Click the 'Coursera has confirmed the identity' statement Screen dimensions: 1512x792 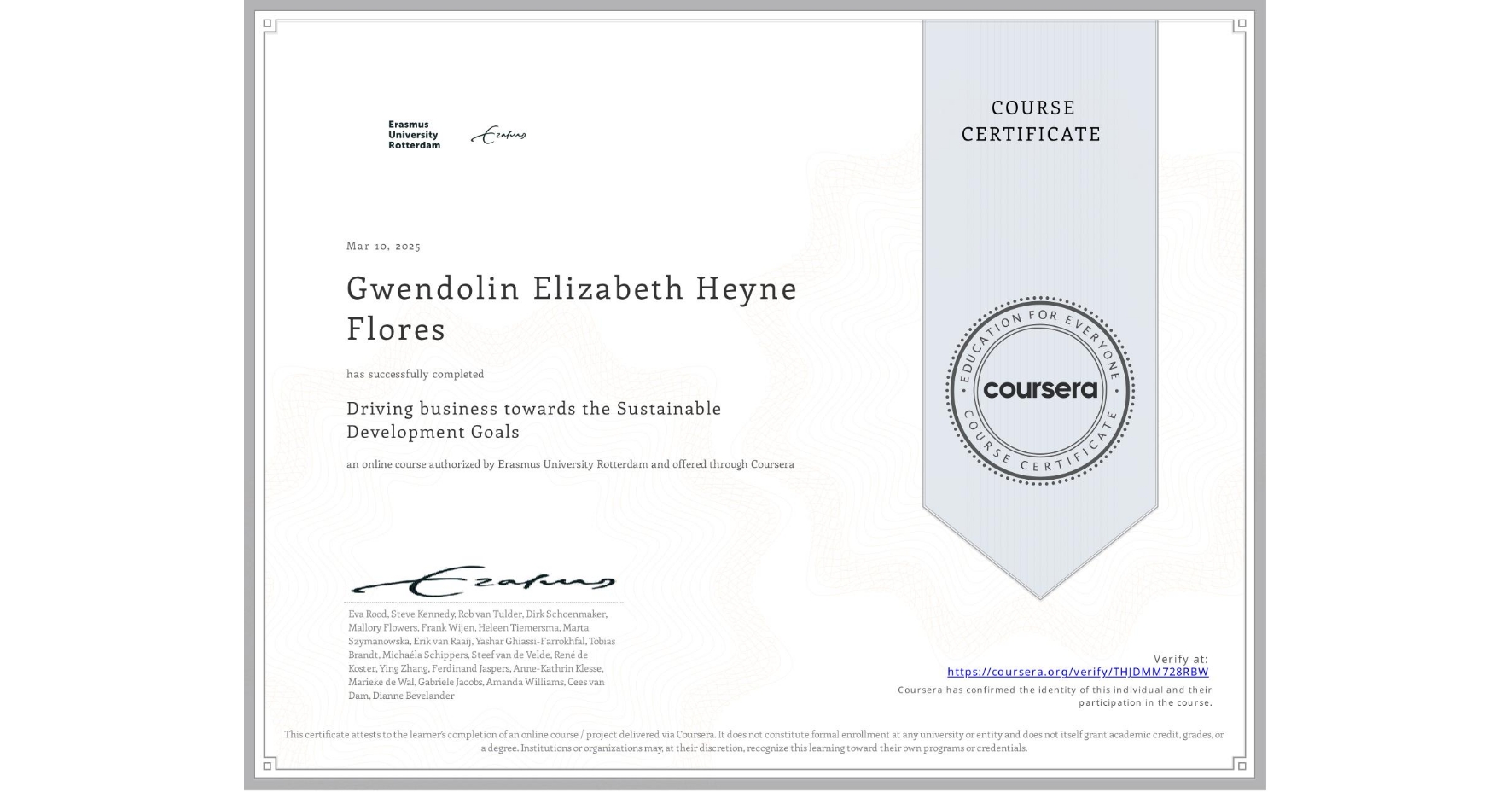click(1055, 696)
